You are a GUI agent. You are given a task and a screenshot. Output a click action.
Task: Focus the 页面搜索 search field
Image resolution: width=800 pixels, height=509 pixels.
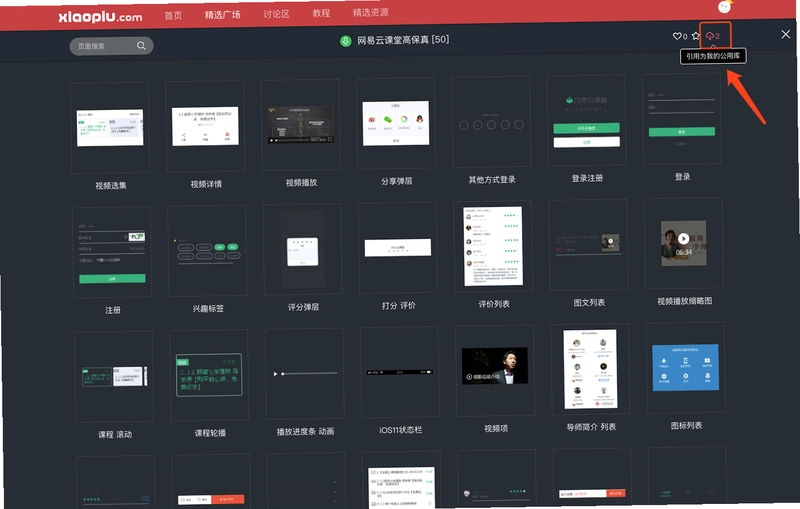(111, 46)
